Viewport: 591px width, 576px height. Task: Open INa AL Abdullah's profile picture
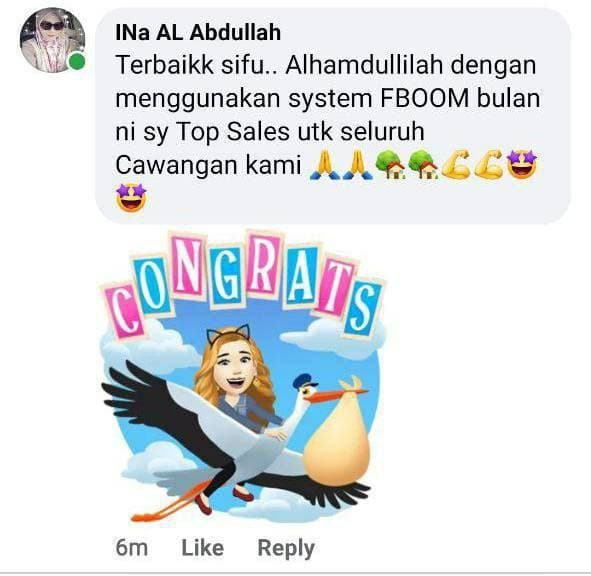[x=52, y=40]
